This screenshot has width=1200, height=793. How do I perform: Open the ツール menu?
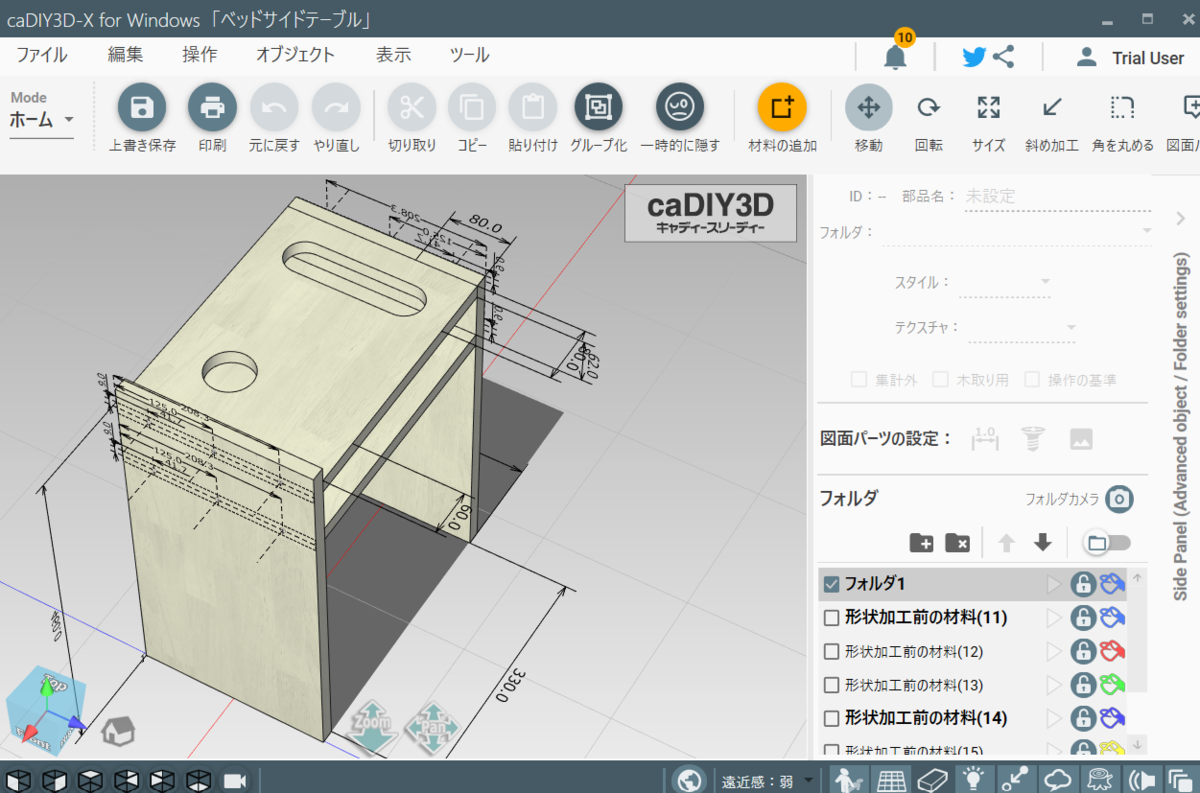click(x=469, y=55)
